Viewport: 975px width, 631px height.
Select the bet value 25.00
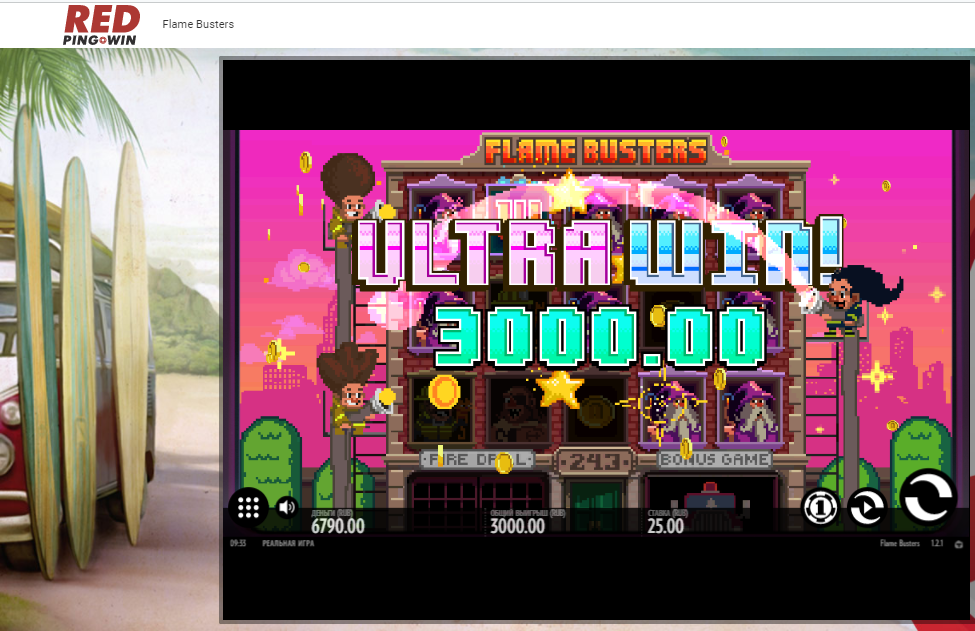click(665, 527)
